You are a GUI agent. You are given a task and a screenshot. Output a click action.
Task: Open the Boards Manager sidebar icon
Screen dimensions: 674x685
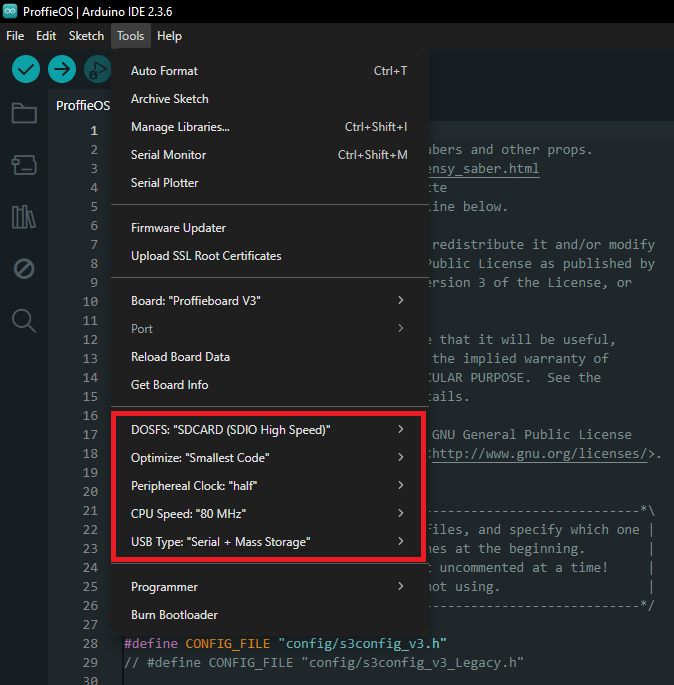coord(24,165)
